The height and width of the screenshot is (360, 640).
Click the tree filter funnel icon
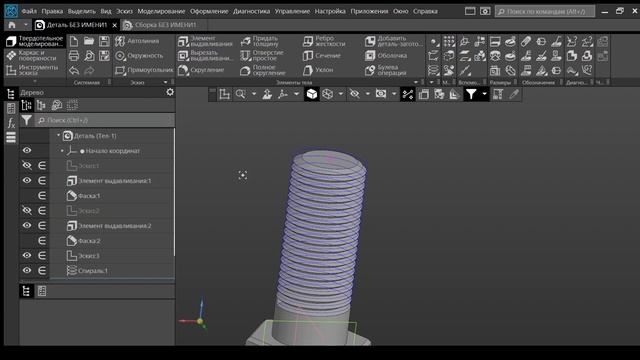click(27, 120)
